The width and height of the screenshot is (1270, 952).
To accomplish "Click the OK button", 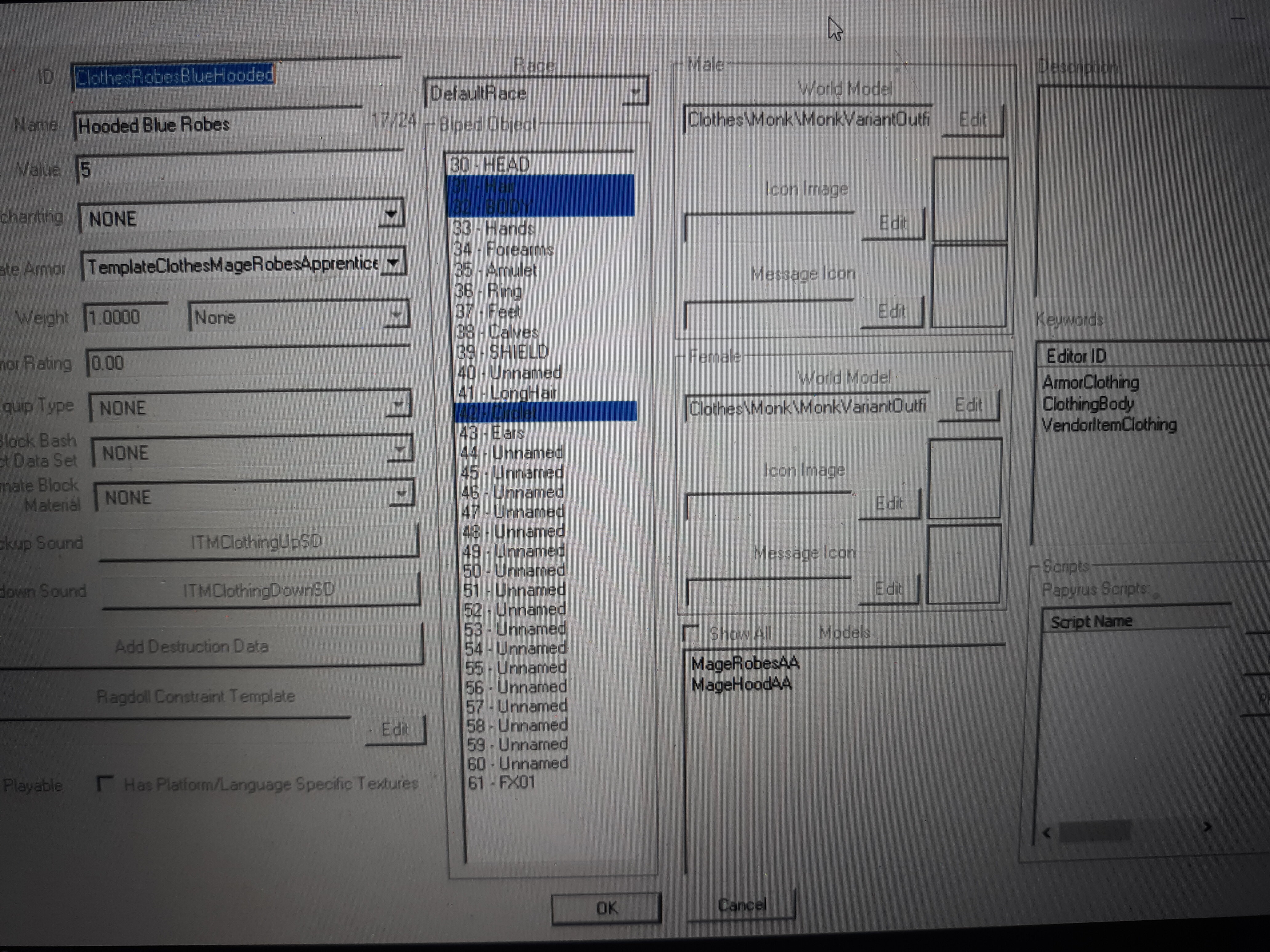I will pyautogui.click(x=606, y=908).
